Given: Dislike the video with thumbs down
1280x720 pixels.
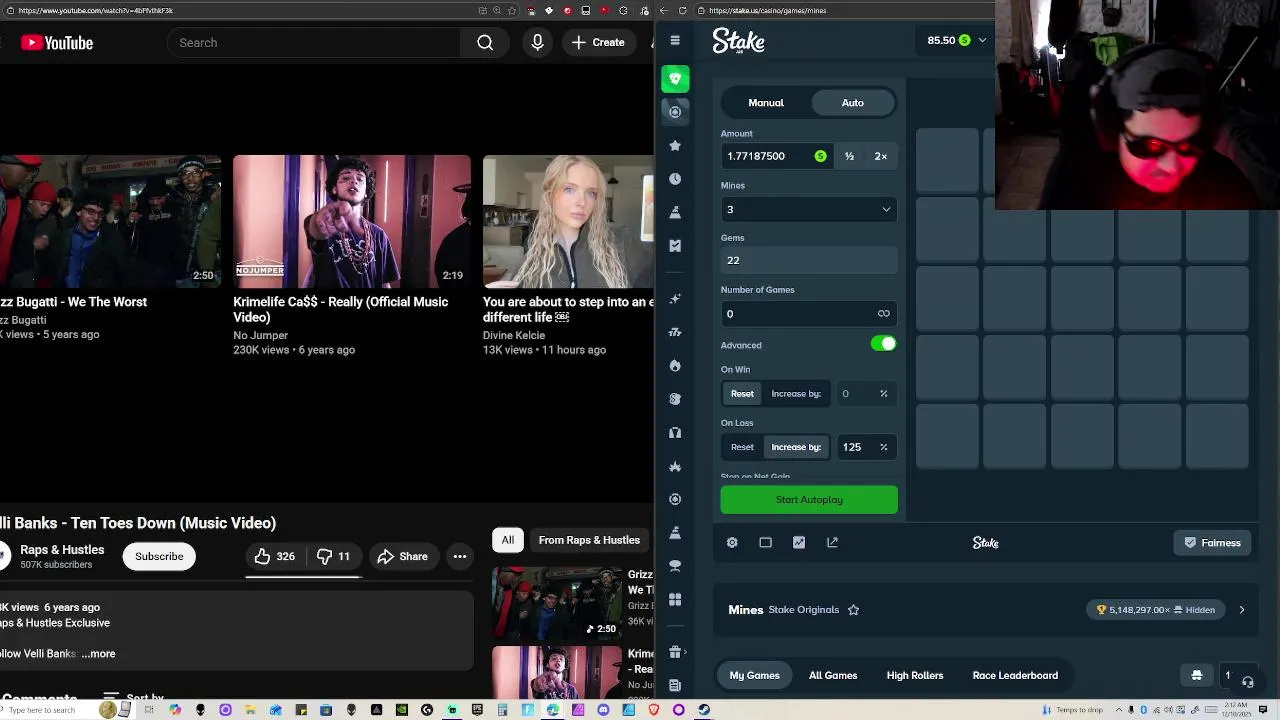Looking at the screenshot, I should tap(333, 556).
